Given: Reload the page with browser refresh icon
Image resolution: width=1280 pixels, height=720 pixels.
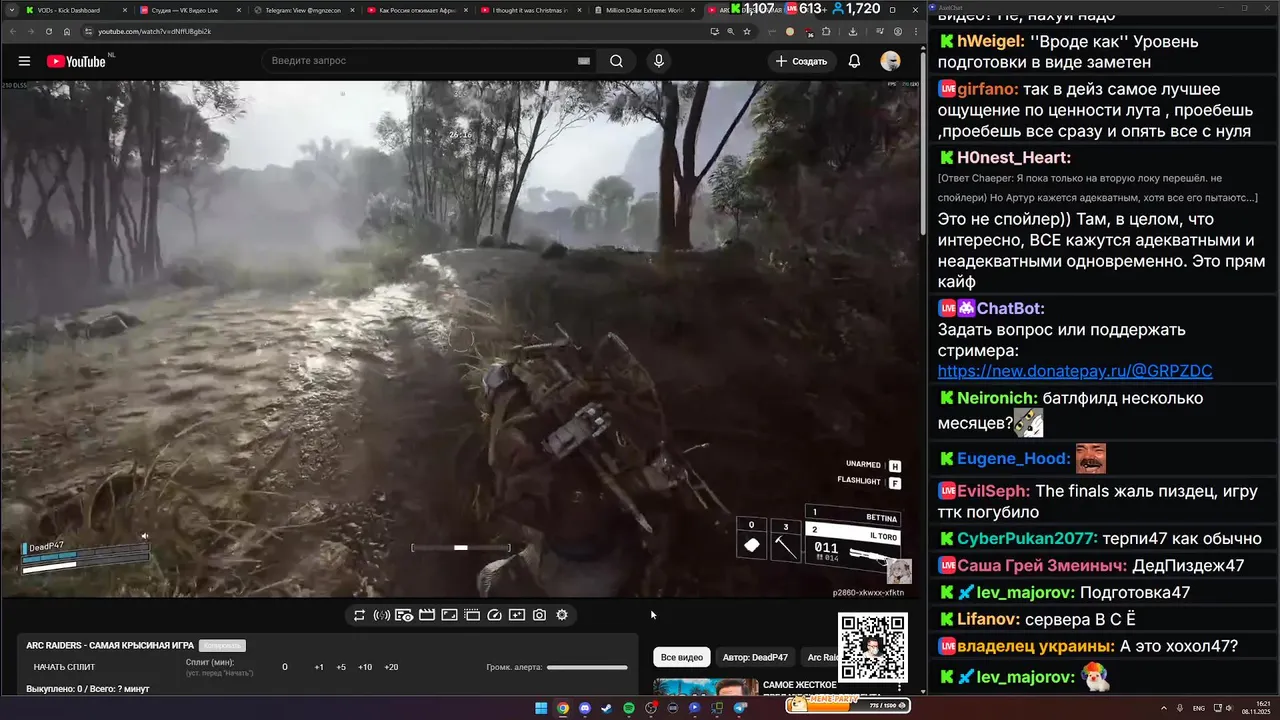Looking at the screenshot, I should pos(49,31).
